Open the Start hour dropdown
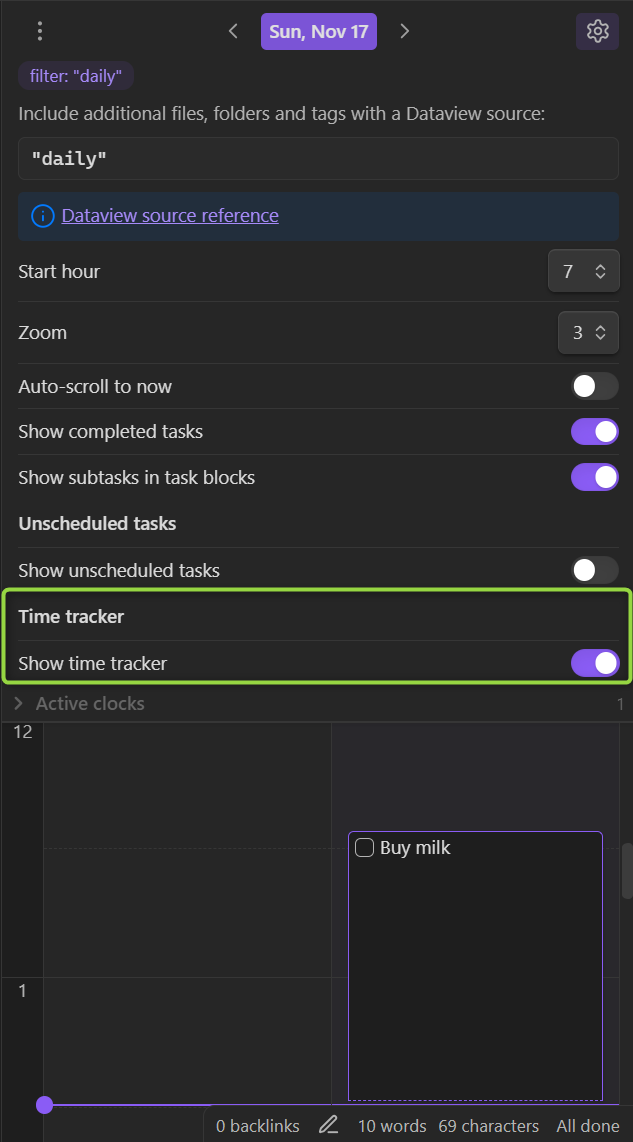The image size is (633, 1142). [584, 271]
